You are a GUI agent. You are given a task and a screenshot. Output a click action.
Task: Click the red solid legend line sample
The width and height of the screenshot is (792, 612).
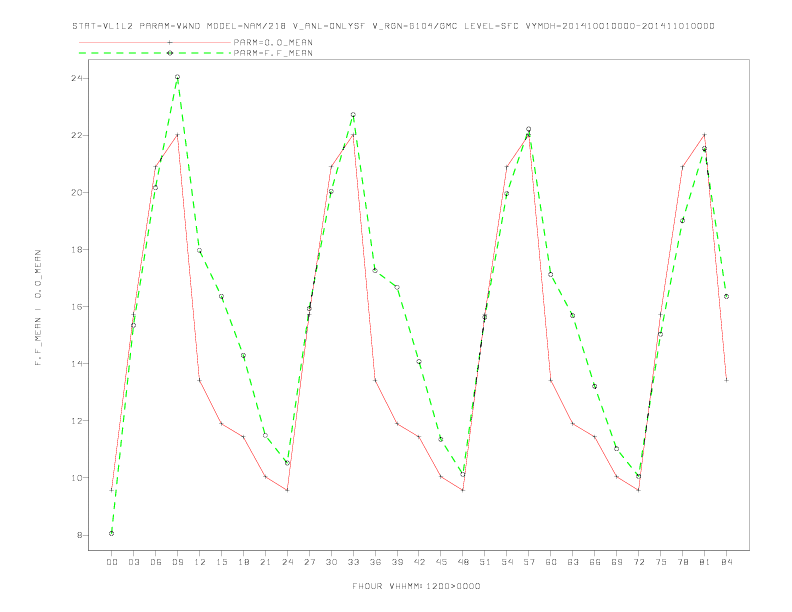155,42
